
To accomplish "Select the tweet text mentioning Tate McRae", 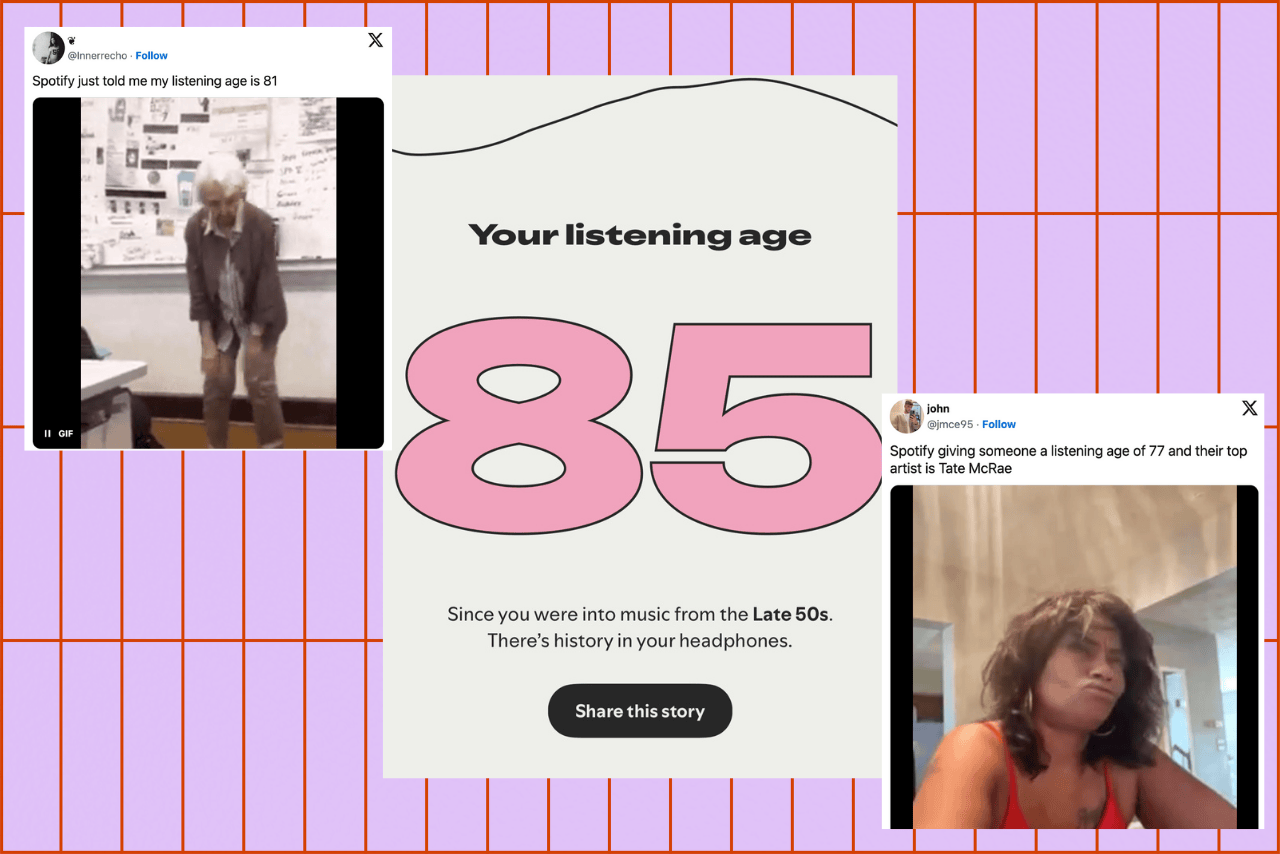I will coord(1068,459).
